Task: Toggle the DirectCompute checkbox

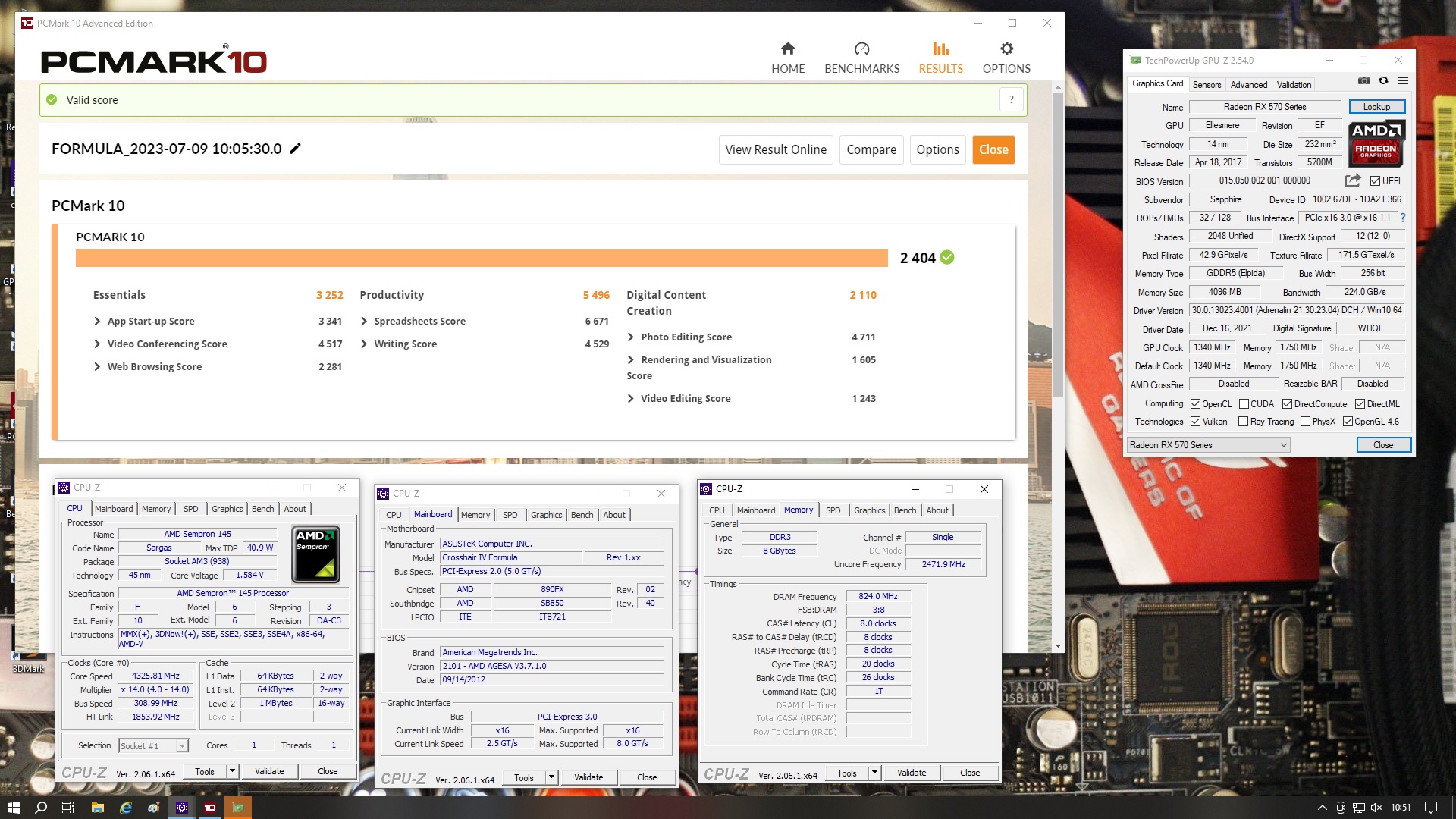Action: [1287, 404]
